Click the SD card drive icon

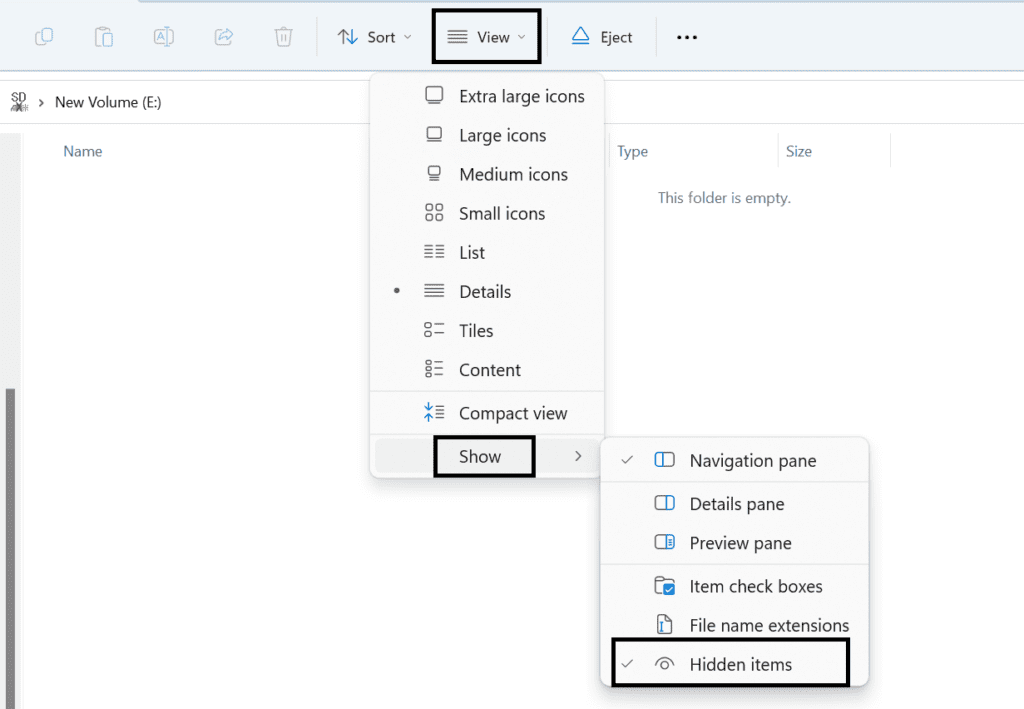[19, 102]
